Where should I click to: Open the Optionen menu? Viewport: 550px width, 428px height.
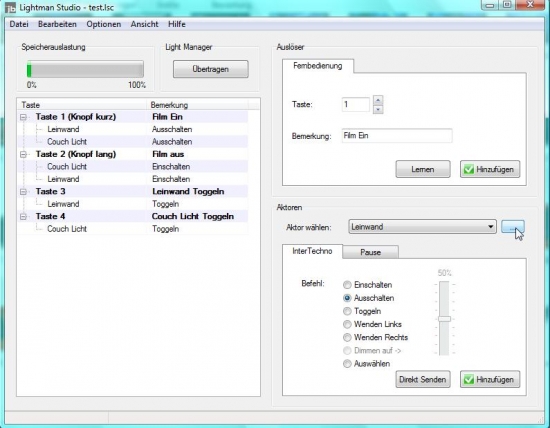pyautogui.click(x=104, y=24)
